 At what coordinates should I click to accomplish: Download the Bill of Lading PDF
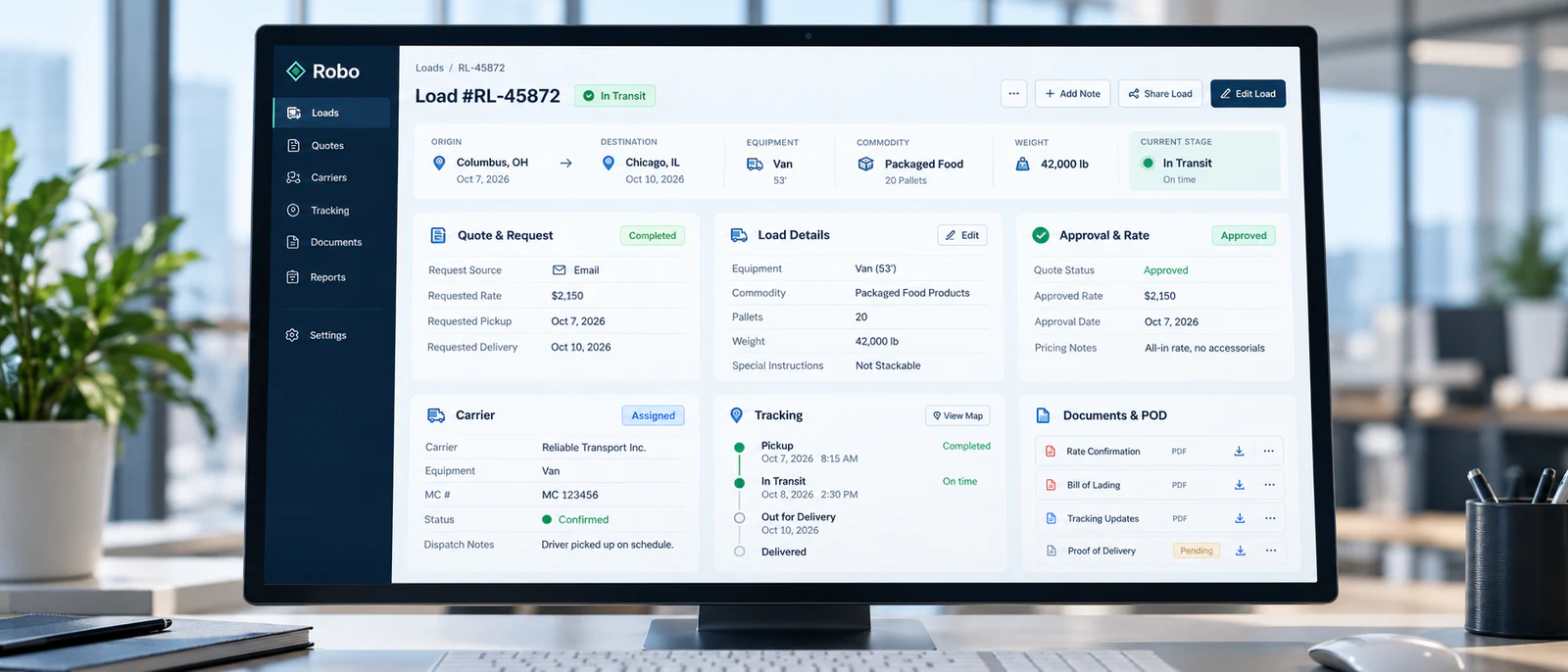click(1240, 485)
